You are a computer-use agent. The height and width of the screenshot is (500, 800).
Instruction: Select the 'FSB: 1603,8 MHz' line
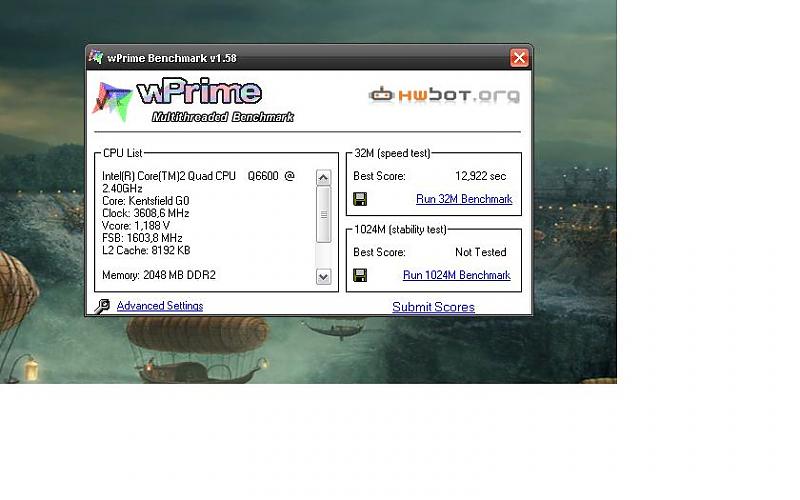142,238
